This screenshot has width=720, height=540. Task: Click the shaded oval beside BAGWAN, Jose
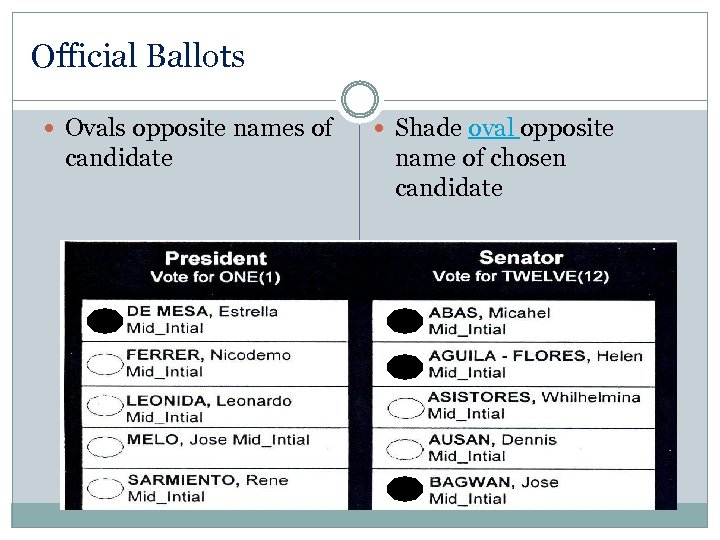[405, 489]
